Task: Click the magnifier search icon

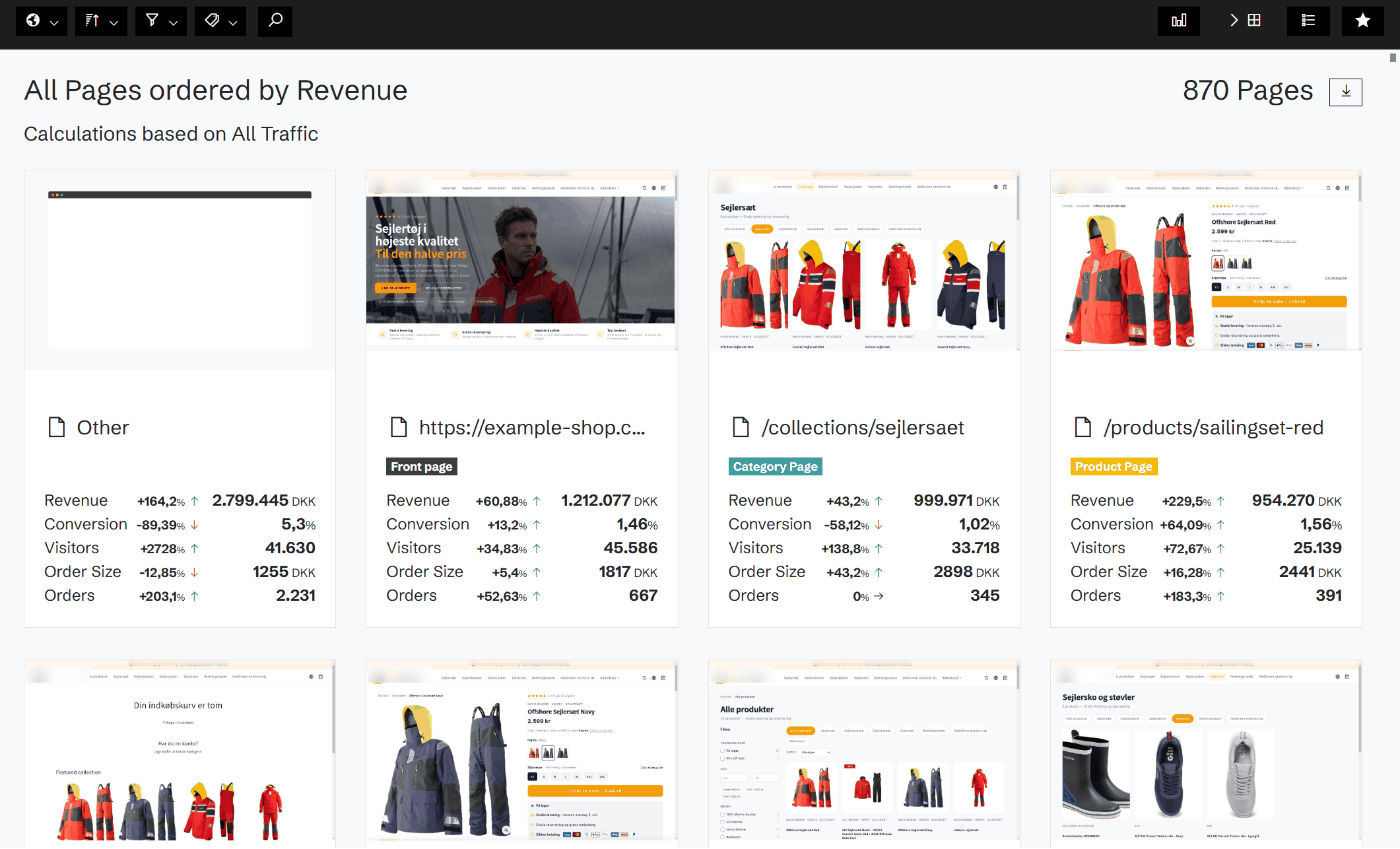Action: (x=275, y=20)
